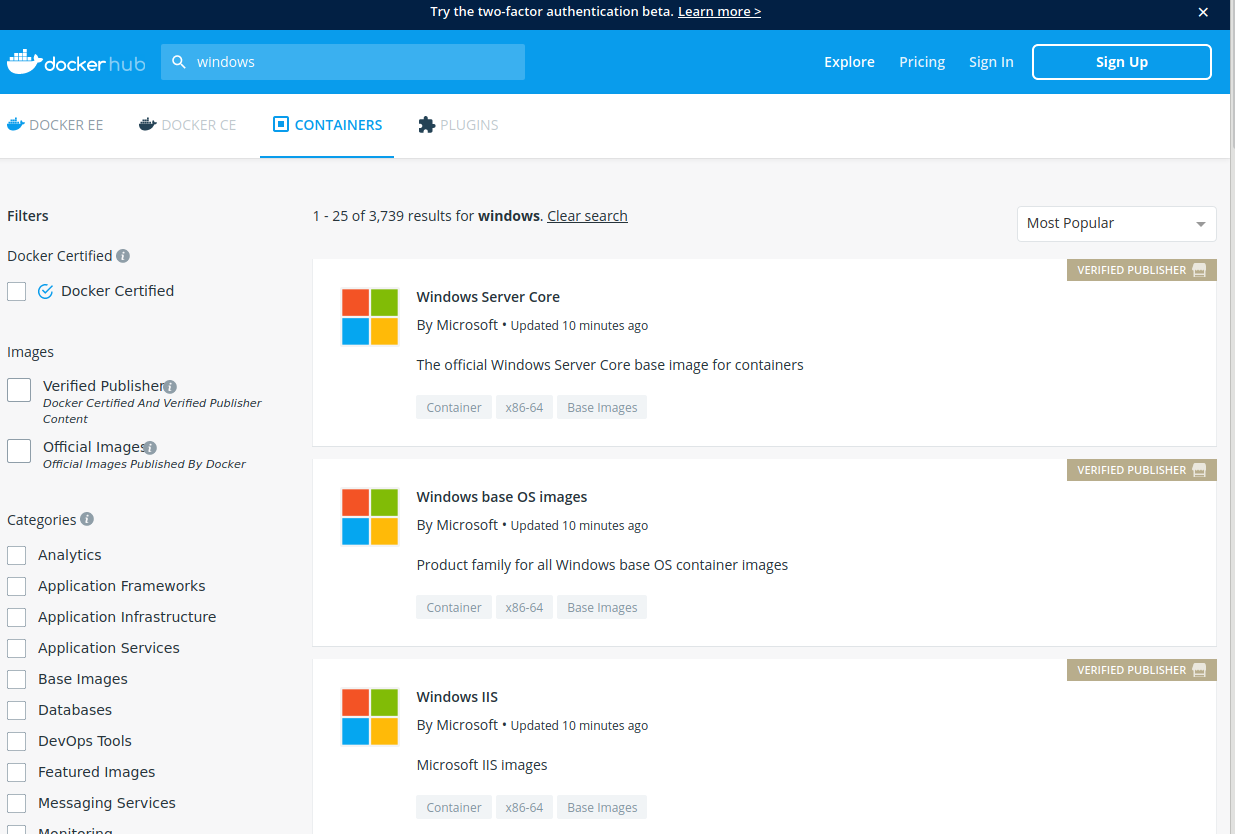1235x834 pixels.
Task: Click Base Images tag on Windows IIS
Action: pos(602,808)
